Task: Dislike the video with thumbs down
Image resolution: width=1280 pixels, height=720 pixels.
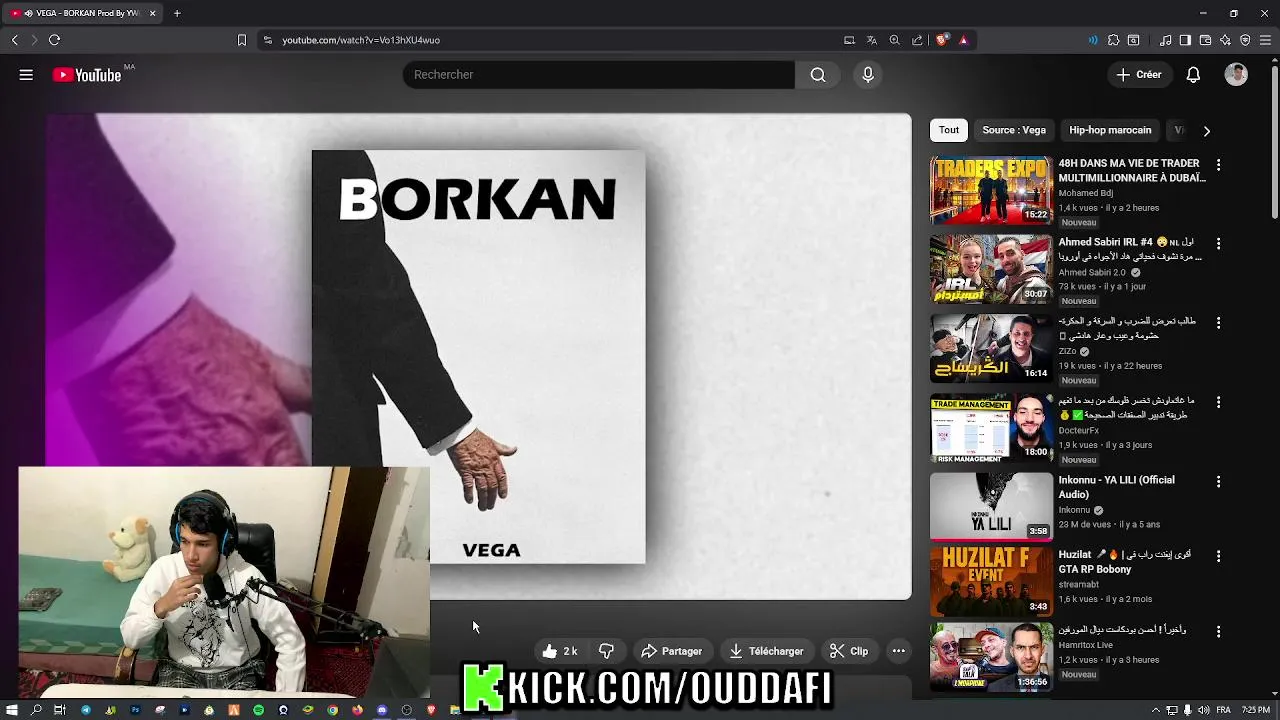Action: click(606, 651)
